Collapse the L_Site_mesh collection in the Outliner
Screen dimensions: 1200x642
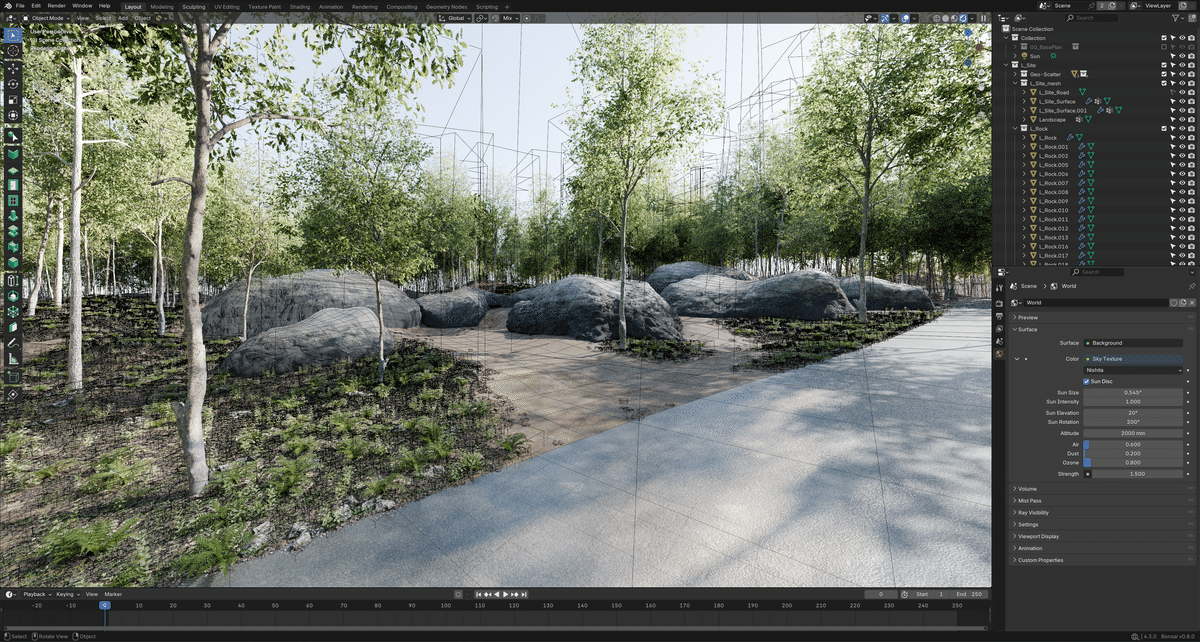(1014, 83)
